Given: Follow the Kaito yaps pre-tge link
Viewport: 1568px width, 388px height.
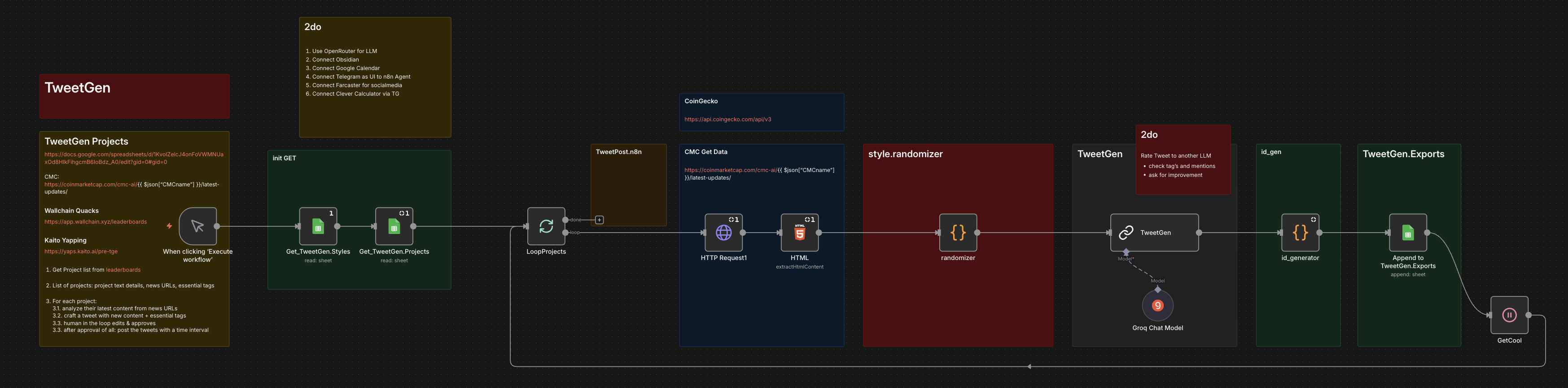Looking at the screenshot, I should pyautogui.click(x=81, y=251).
